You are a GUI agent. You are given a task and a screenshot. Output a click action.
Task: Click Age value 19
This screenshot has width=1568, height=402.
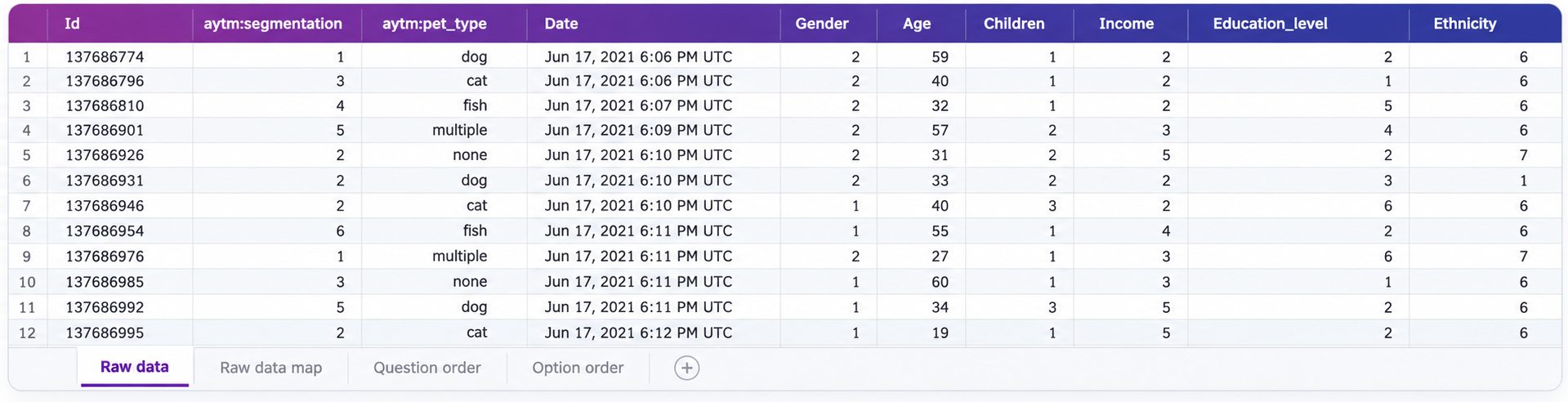coord(940,333)
